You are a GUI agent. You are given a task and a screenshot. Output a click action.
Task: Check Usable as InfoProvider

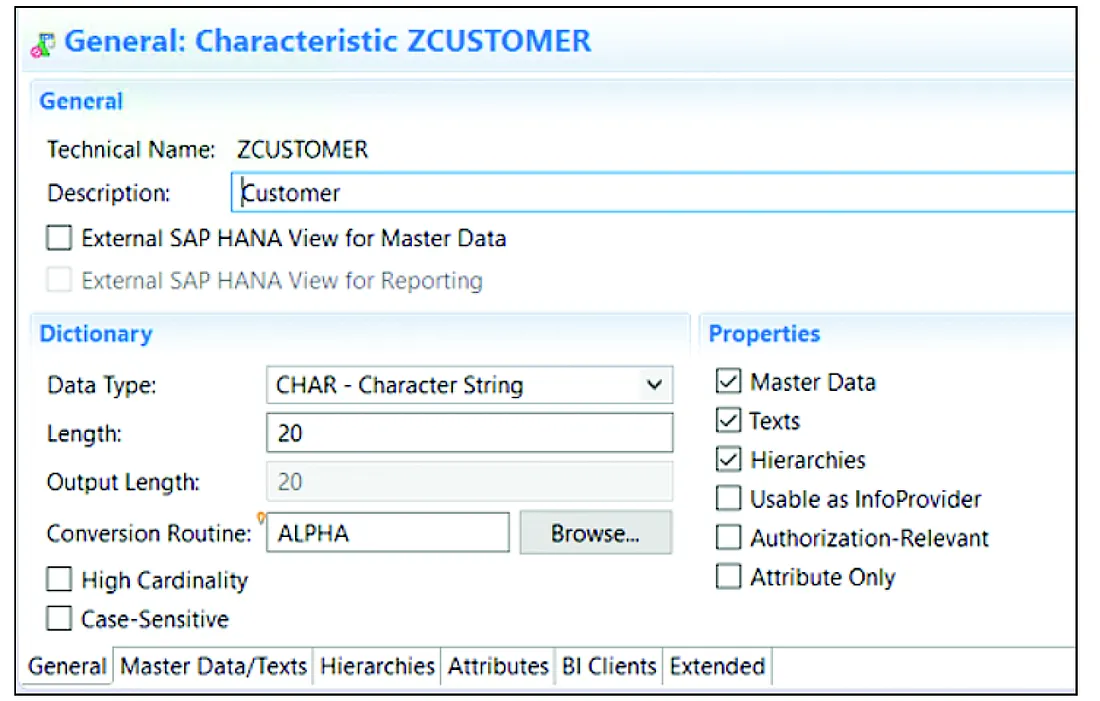point(729,499)
